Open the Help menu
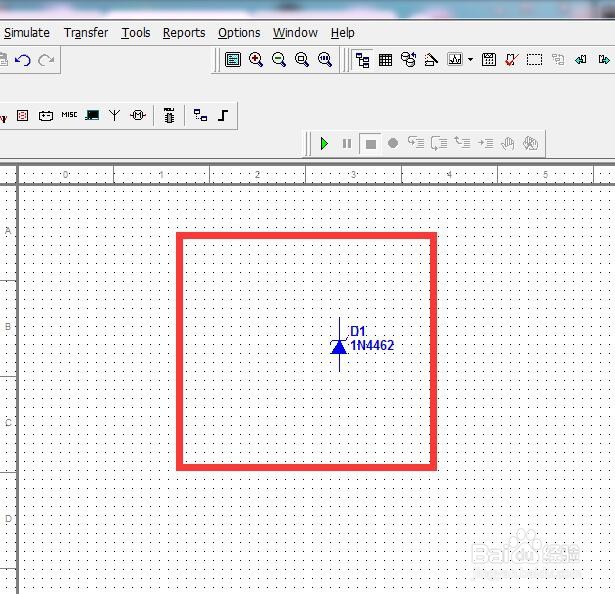 coord(342,33)
